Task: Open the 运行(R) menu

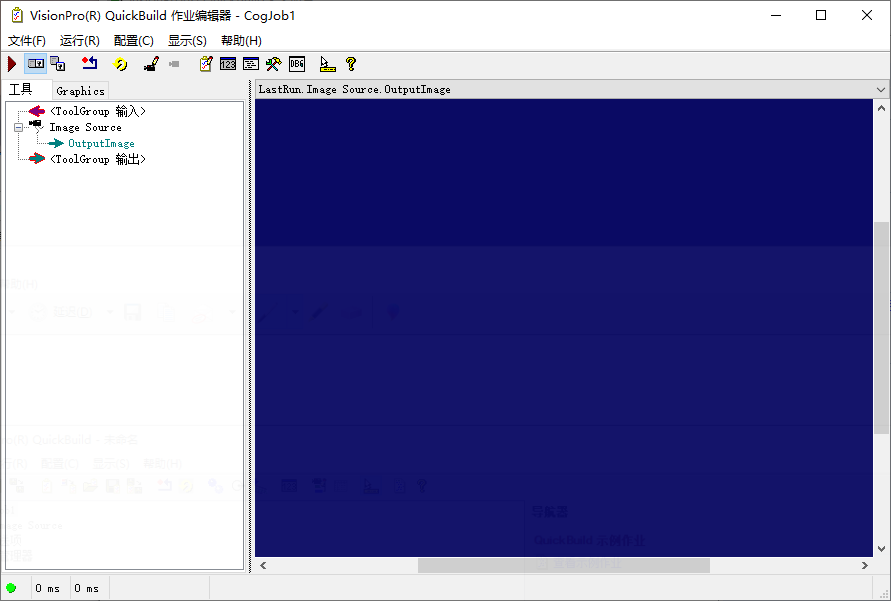Action: (x=79, y=40)
